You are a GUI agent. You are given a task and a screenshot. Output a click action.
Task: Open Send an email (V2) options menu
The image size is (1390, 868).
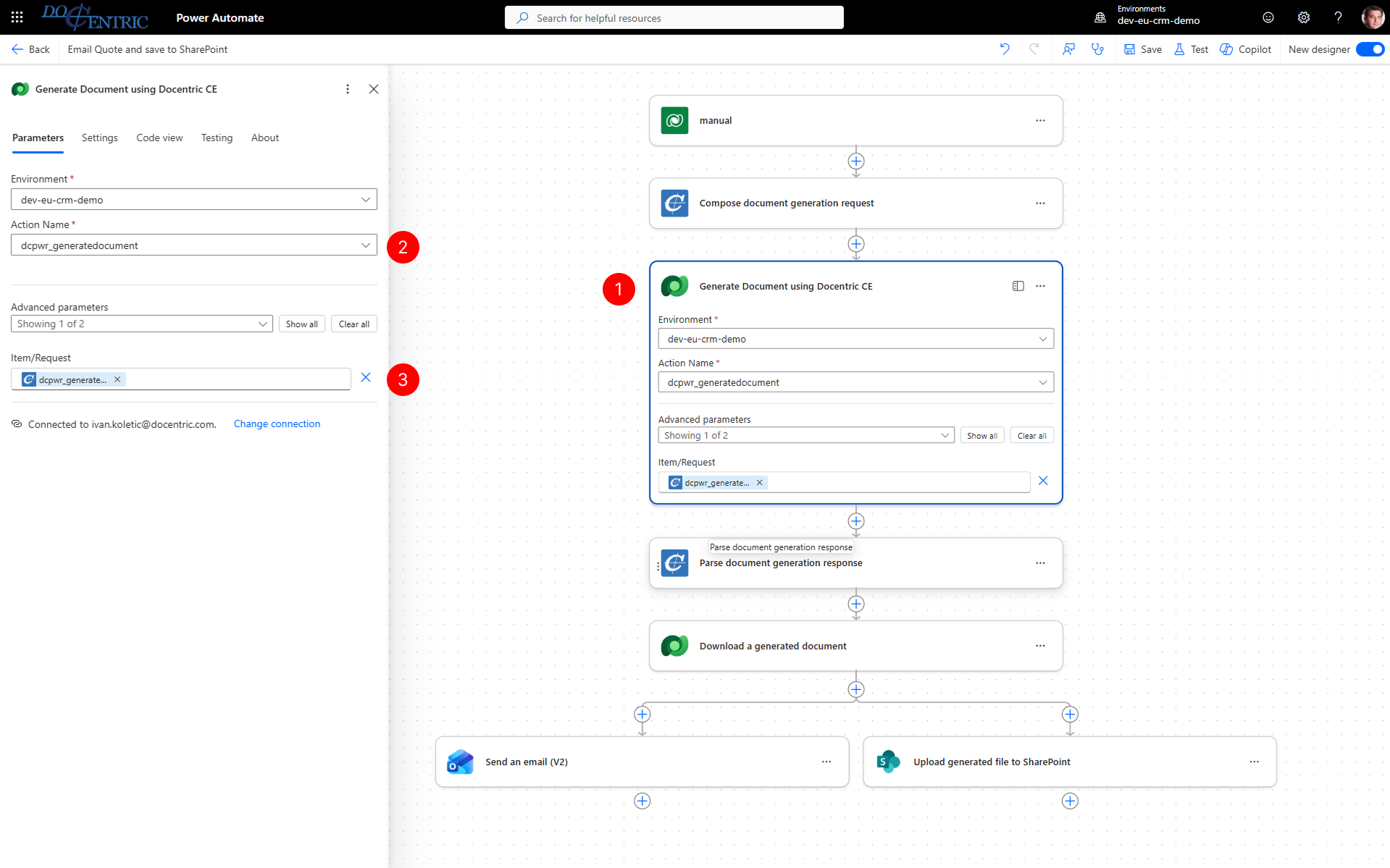826,762
